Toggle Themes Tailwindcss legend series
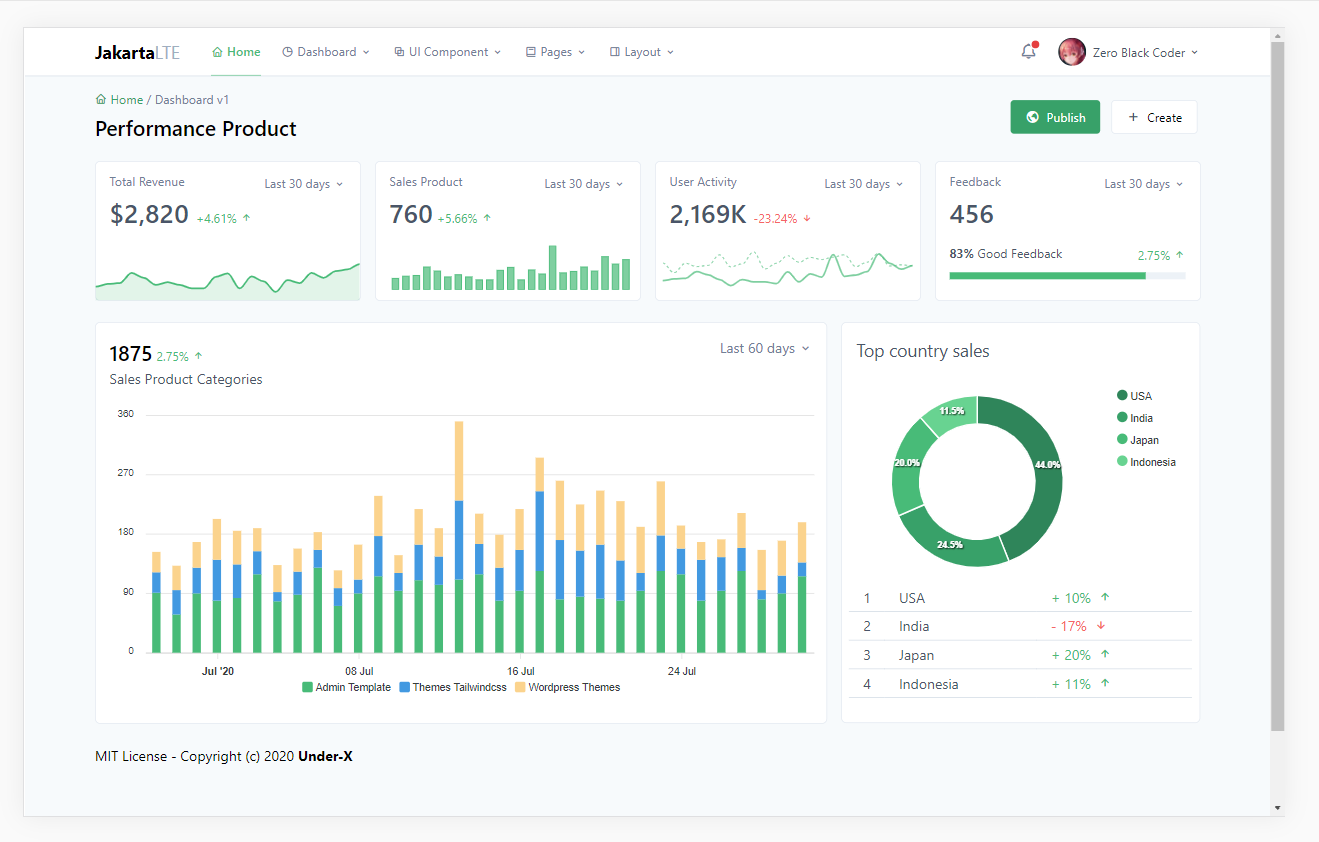The height and width of the screenshot is (842, 1319). (453, 687)
